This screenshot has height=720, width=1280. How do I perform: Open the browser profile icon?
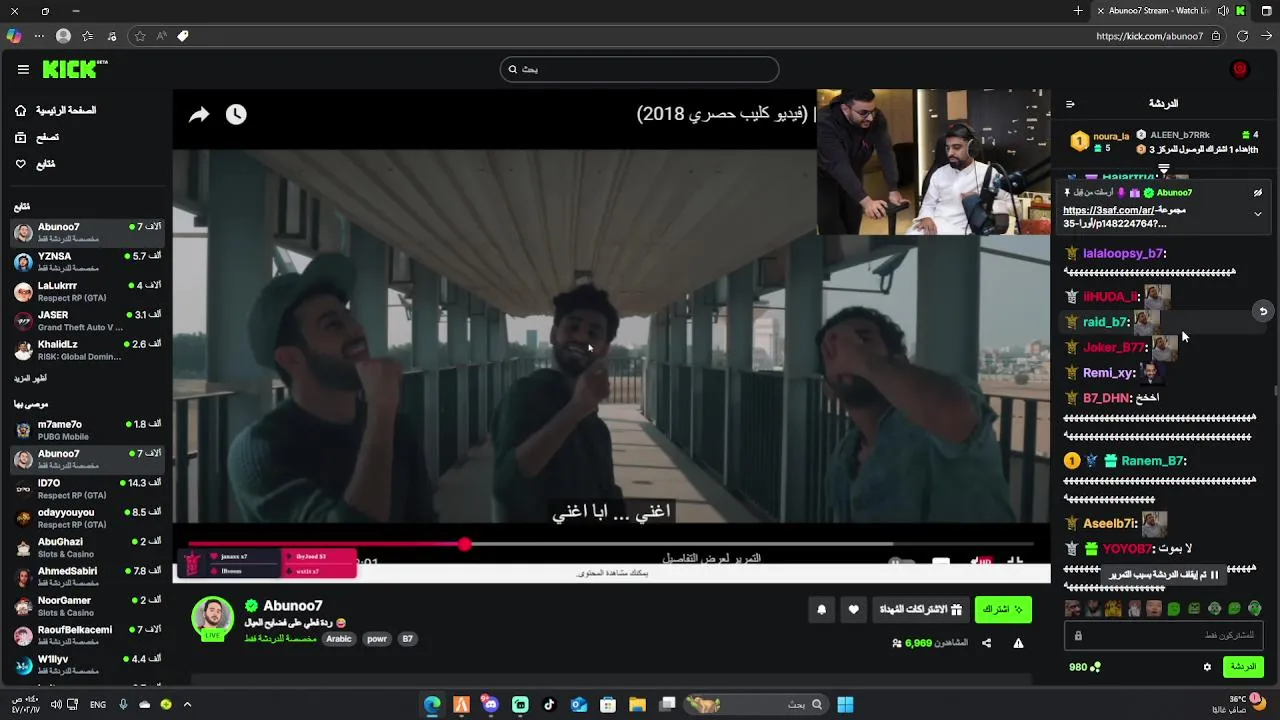[x=63, y=36]
